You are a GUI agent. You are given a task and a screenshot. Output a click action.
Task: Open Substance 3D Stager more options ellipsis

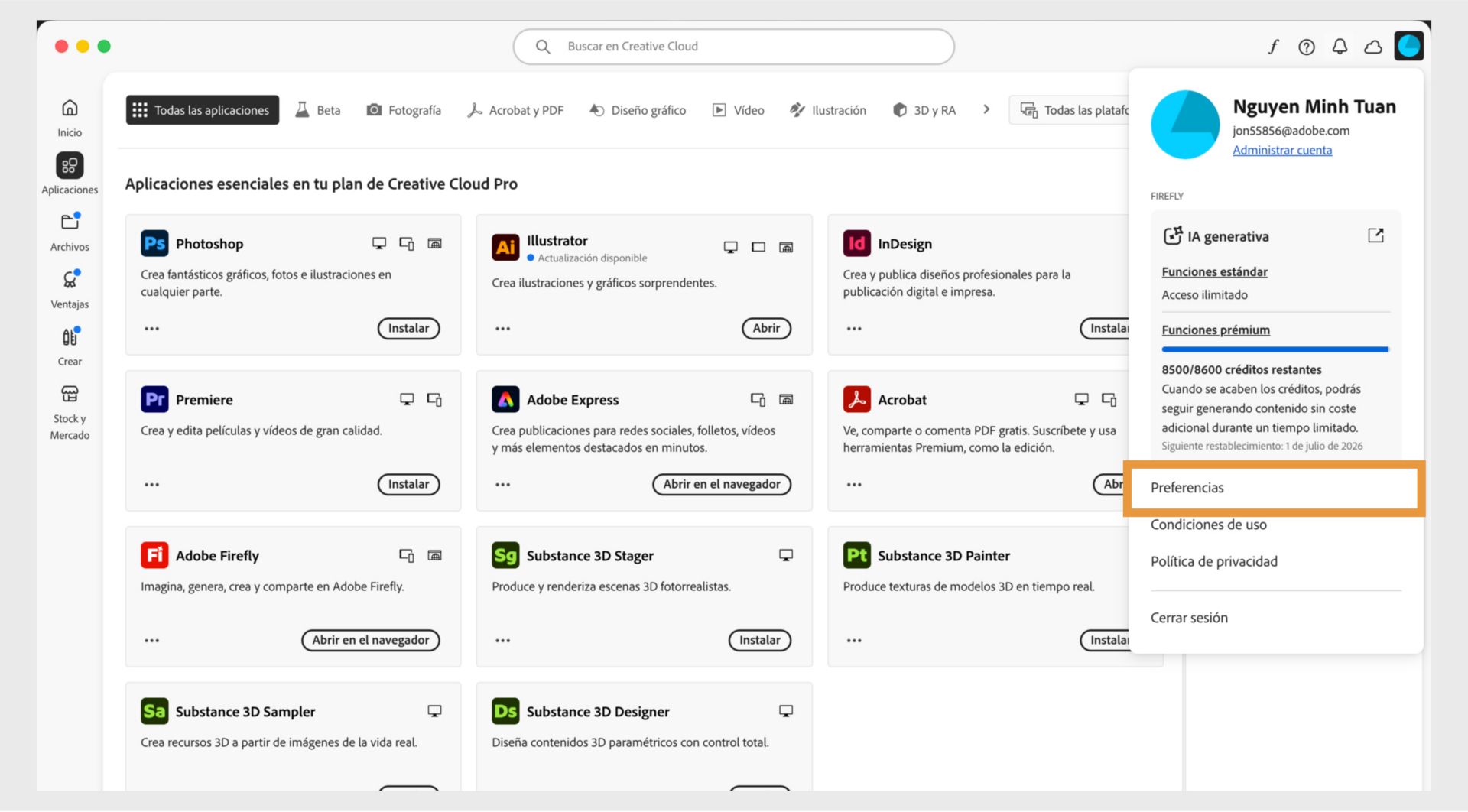pyautogui.click(x=502, y=641)
